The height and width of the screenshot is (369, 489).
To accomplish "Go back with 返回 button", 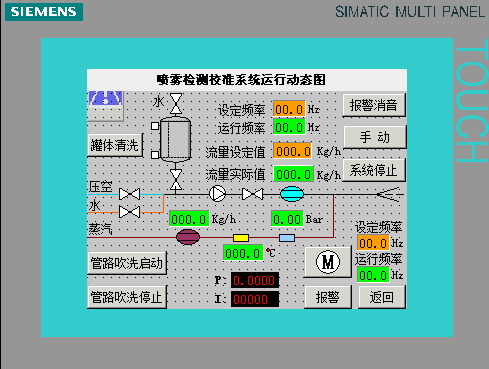I will click(x=382, y=297).
